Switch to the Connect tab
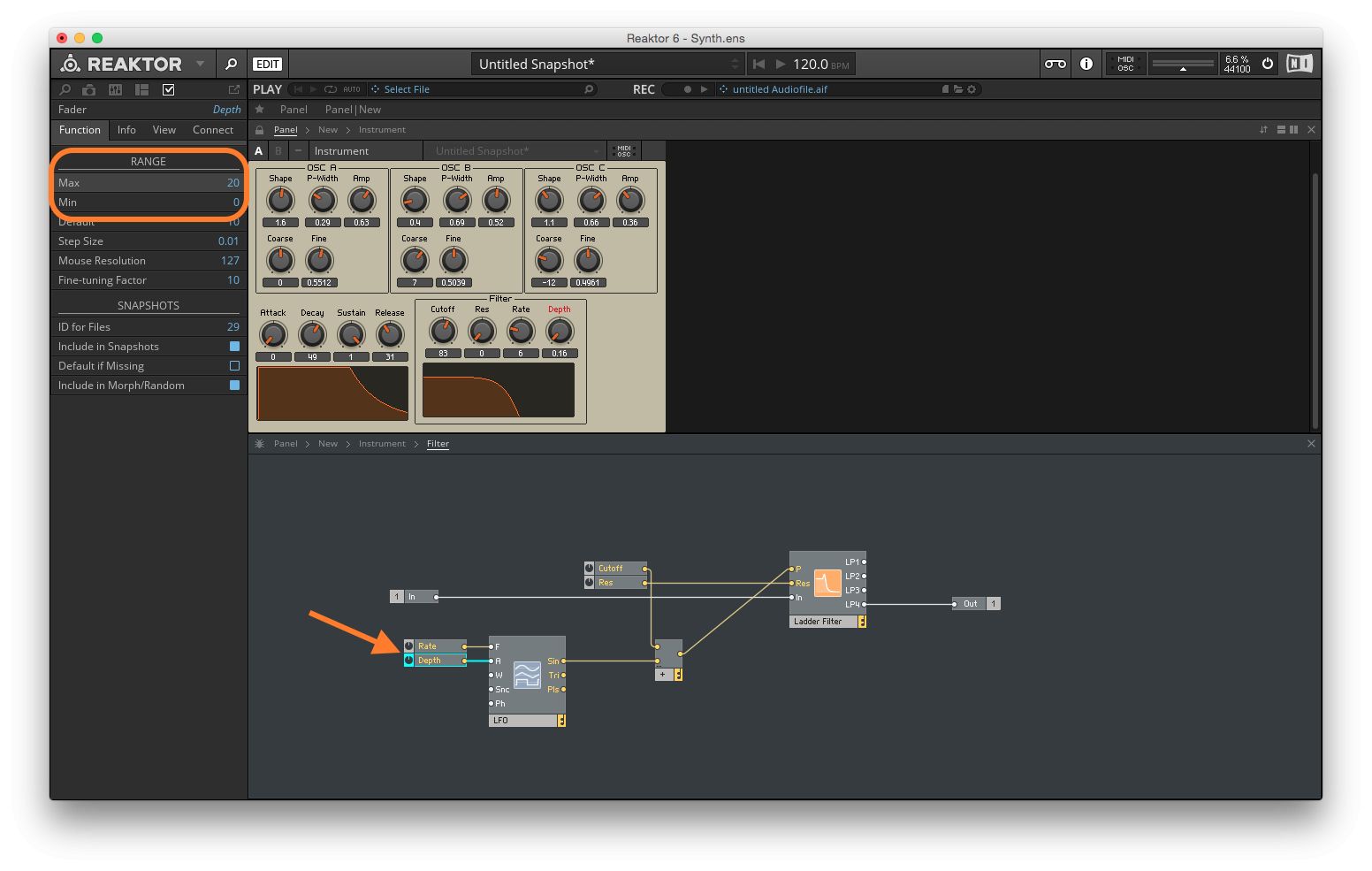1372x871 pixels. (x=213, y=130)
